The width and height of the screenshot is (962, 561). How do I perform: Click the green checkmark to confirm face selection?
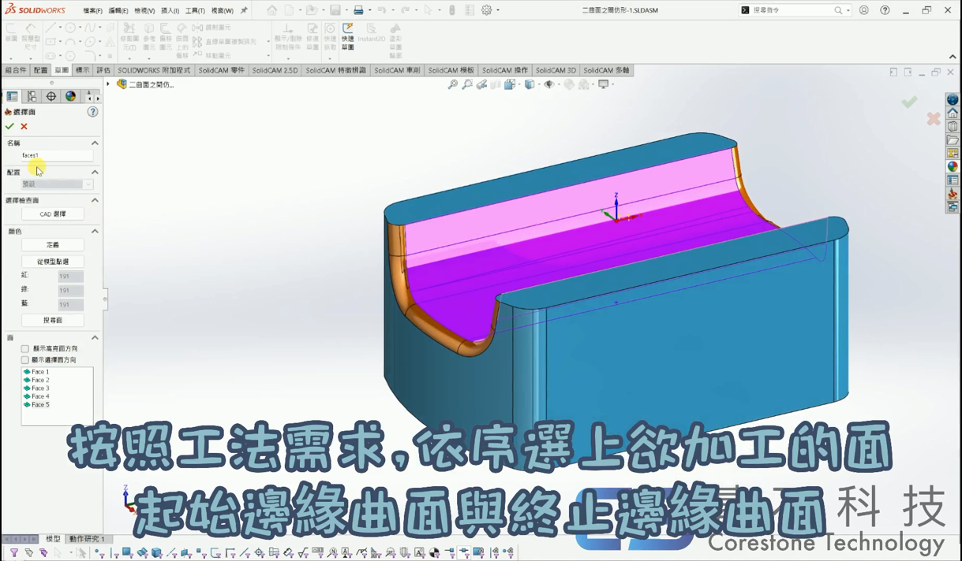tap(10, 127)
